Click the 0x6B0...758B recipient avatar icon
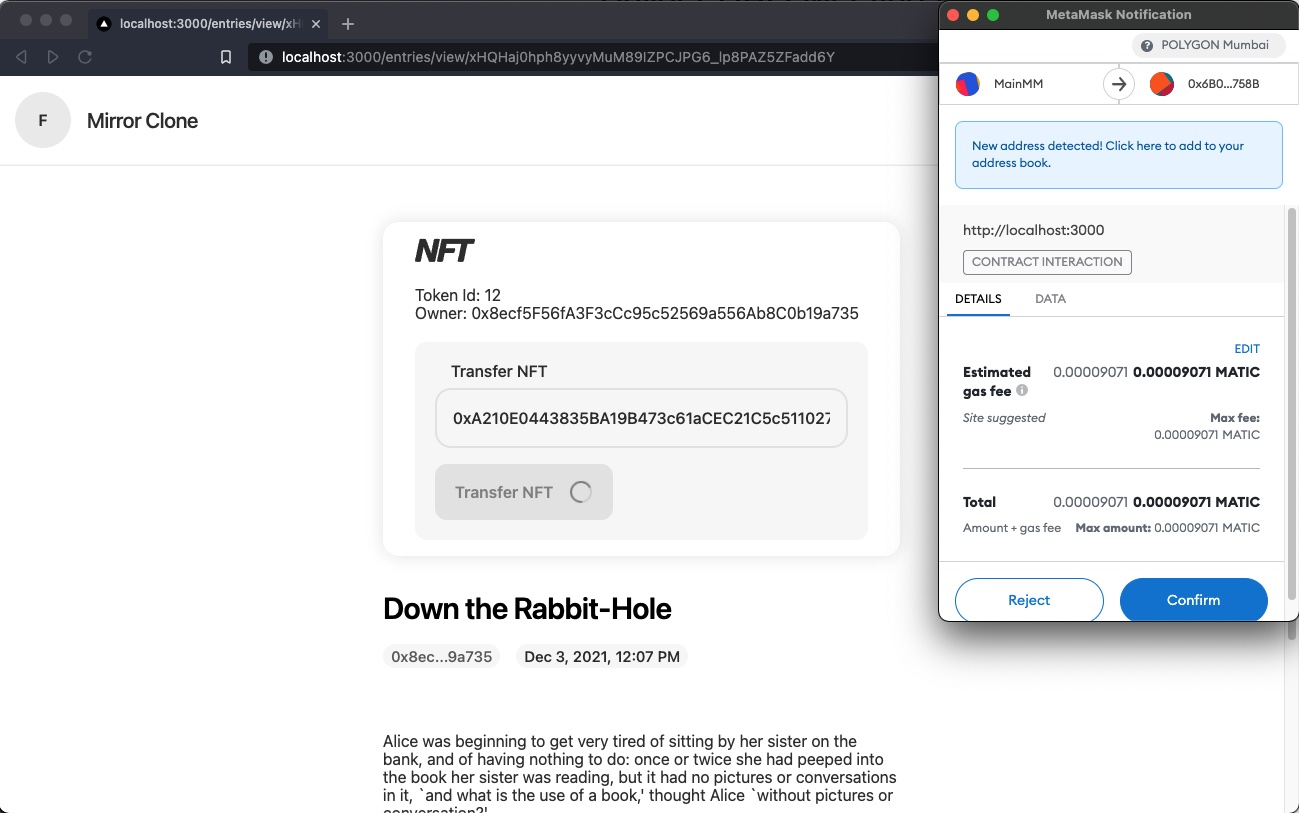 [1161, 84]
